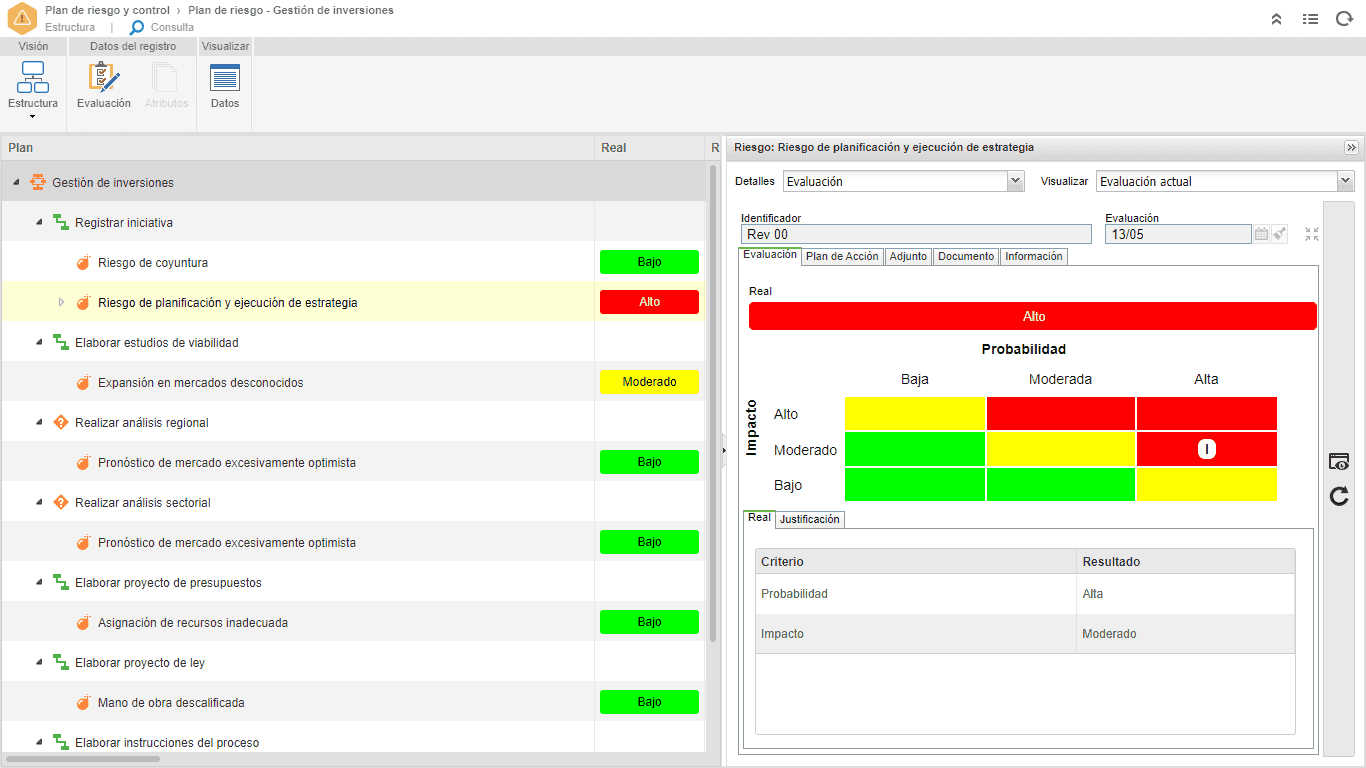Click the horizontal scrollbar below the plan tree
This screenshot has width=1366, height=768.
point(81,759)
